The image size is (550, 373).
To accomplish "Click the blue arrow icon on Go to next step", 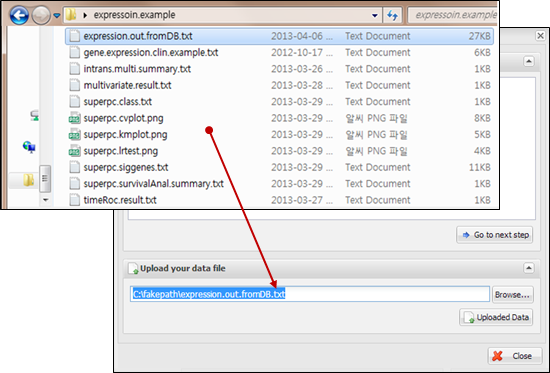I will 466,235.
